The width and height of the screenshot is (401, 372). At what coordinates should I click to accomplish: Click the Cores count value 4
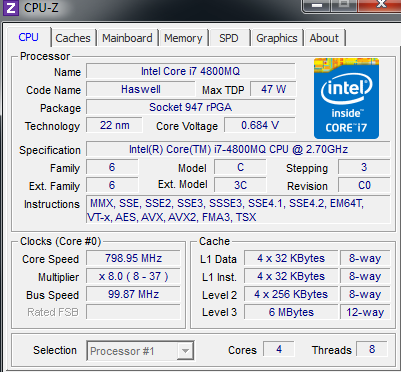click(279, 349)
